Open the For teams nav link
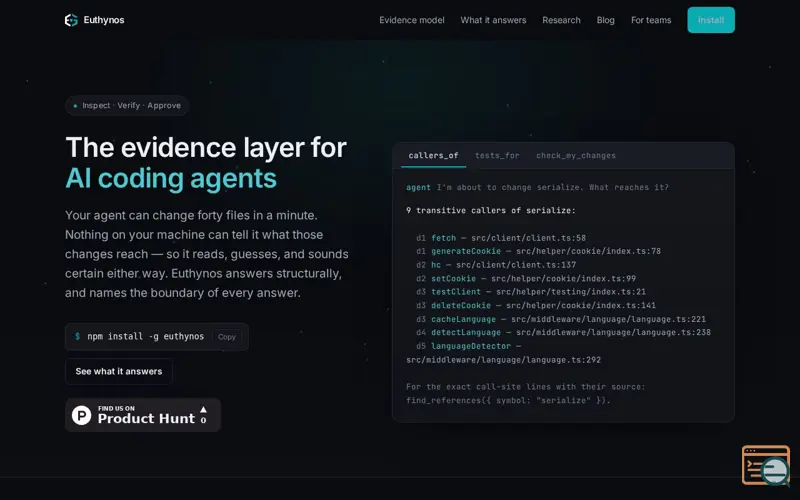This screenshot has height=500, width=800. click(651, 20)
